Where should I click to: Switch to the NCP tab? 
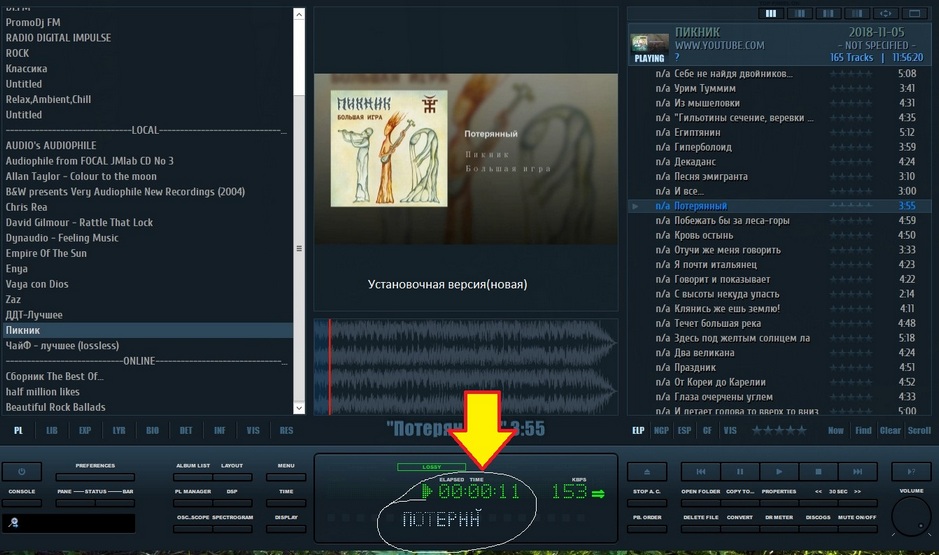point(661,430)
